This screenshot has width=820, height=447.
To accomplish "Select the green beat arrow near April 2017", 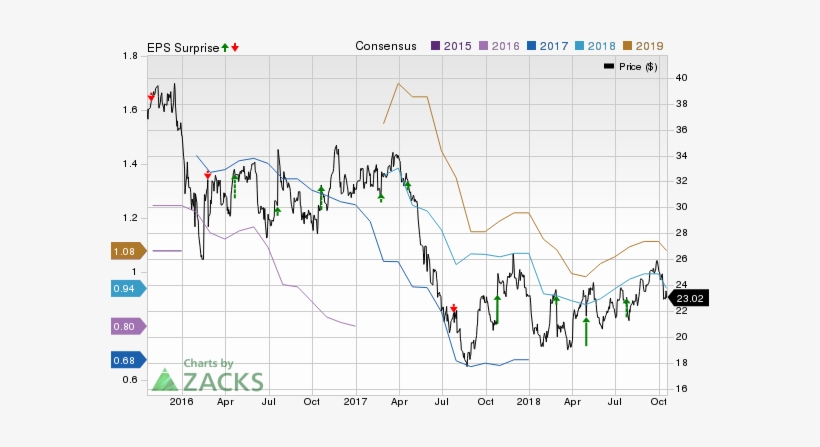I will pos(407,185).
